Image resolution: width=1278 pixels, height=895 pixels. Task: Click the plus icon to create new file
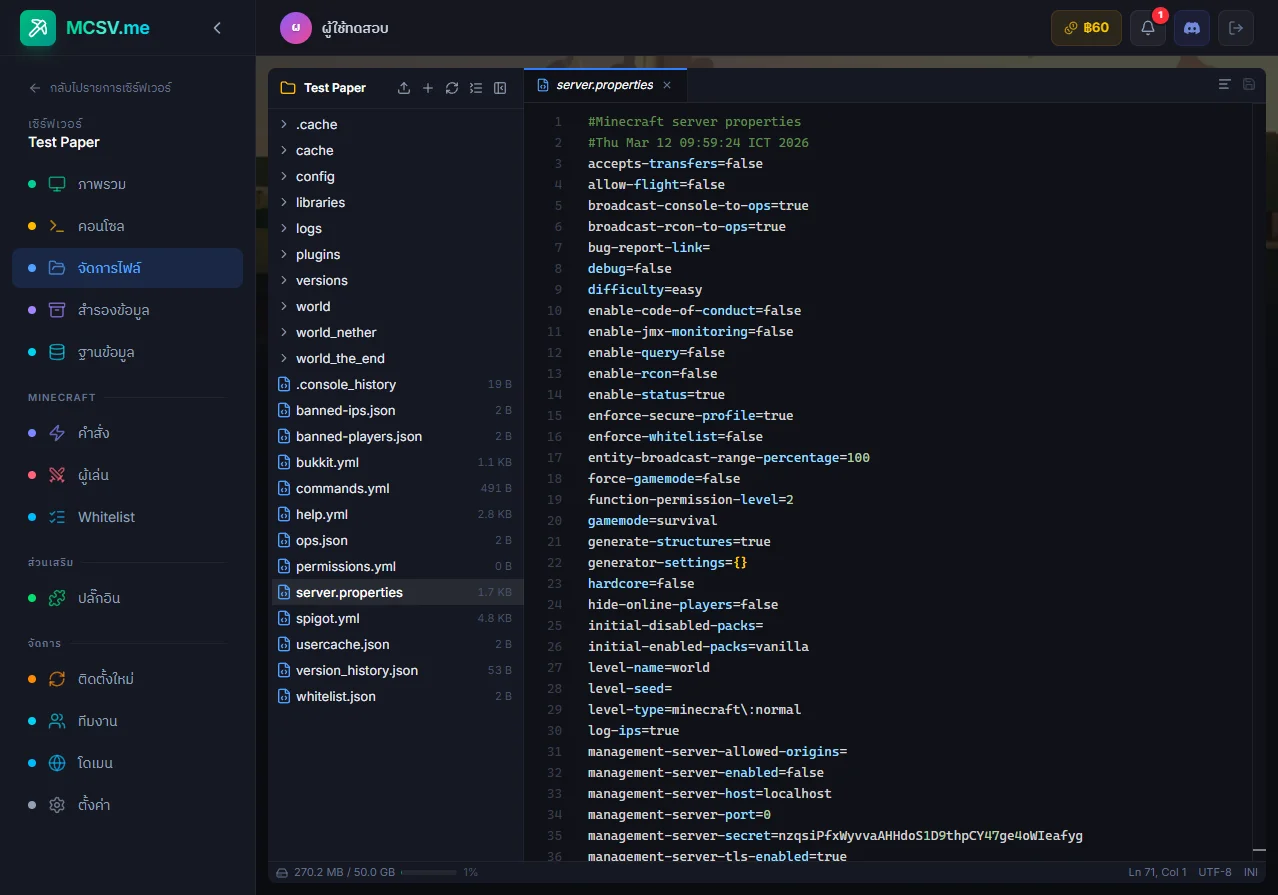[x=428, y=88]
